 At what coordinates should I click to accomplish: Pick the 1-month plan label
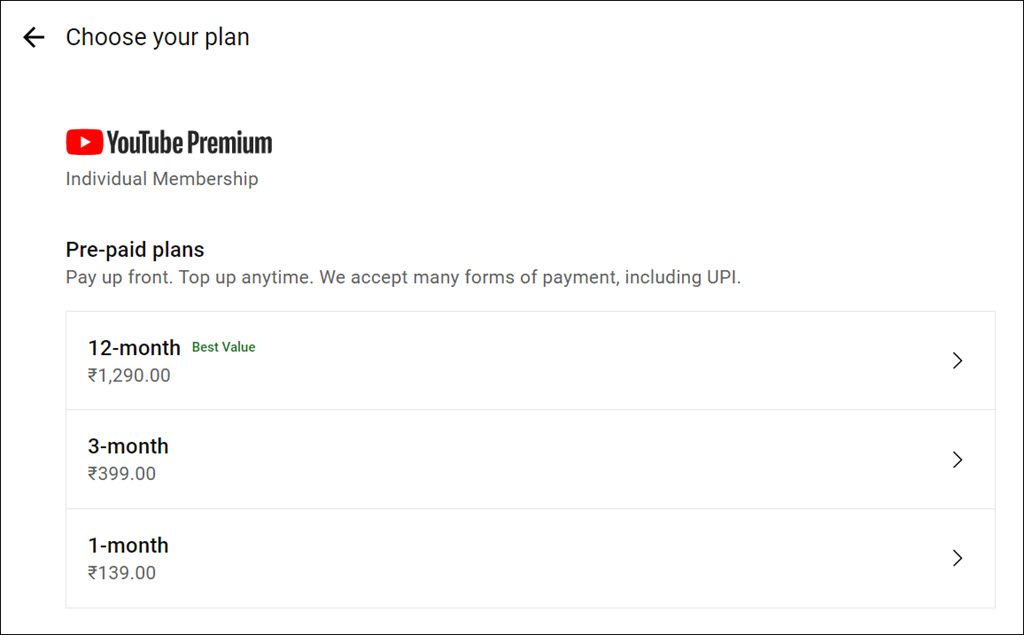tap(128, 546)
